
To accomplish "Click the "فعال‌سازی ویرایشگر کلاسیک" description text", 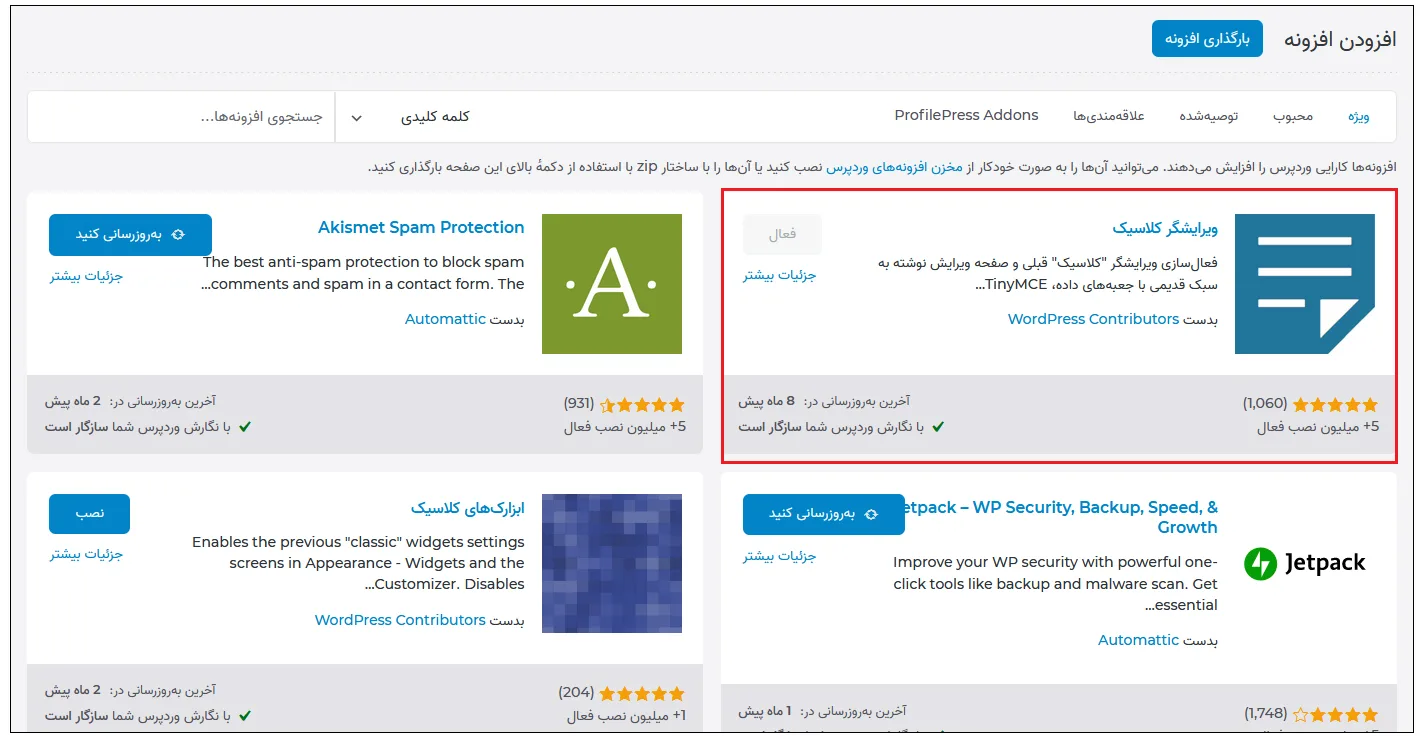I will [1048, 274].
